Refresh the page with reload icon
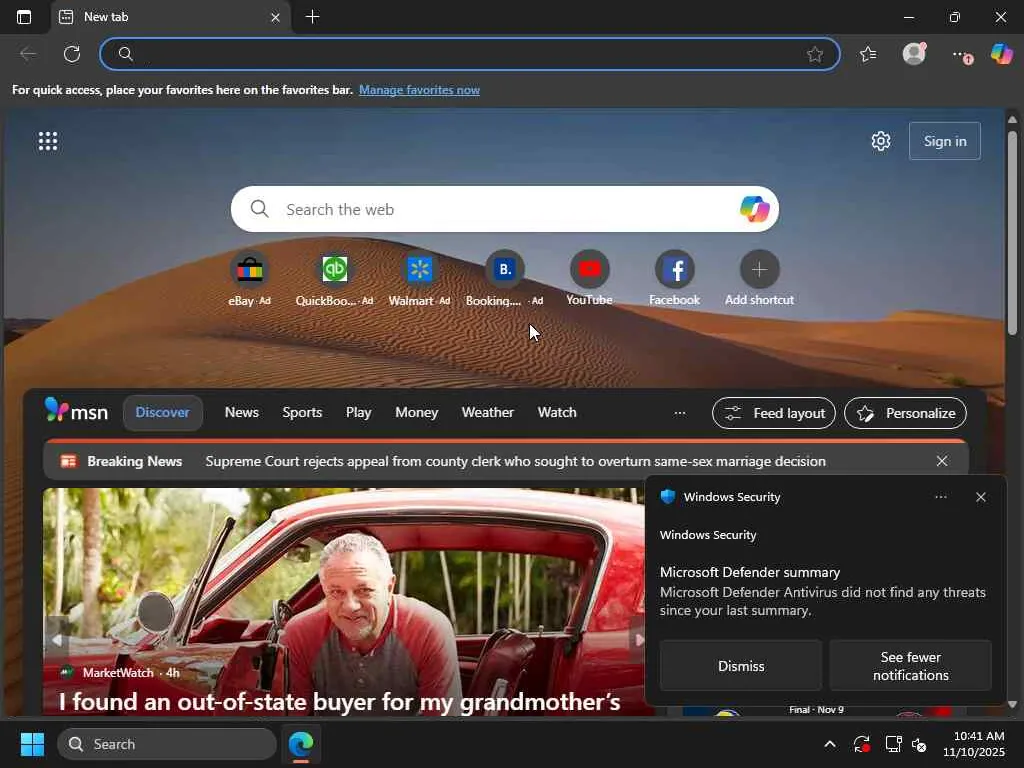This screenshot has height=768, width=1024. 72,54
